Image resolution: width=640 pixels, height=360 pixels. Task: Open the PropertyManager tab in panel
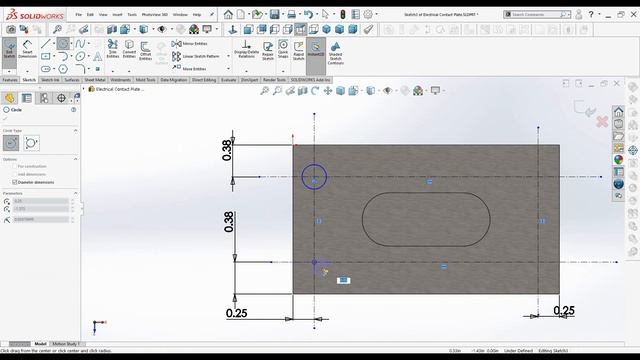tap(27, 98)
